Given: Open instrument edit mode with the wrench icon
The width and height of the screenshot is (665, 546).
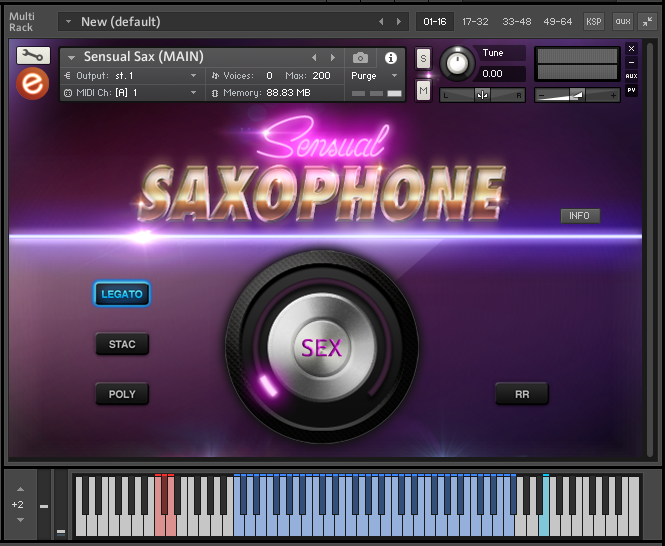Looking at the screenshot, I should click(x=33, y=56).
